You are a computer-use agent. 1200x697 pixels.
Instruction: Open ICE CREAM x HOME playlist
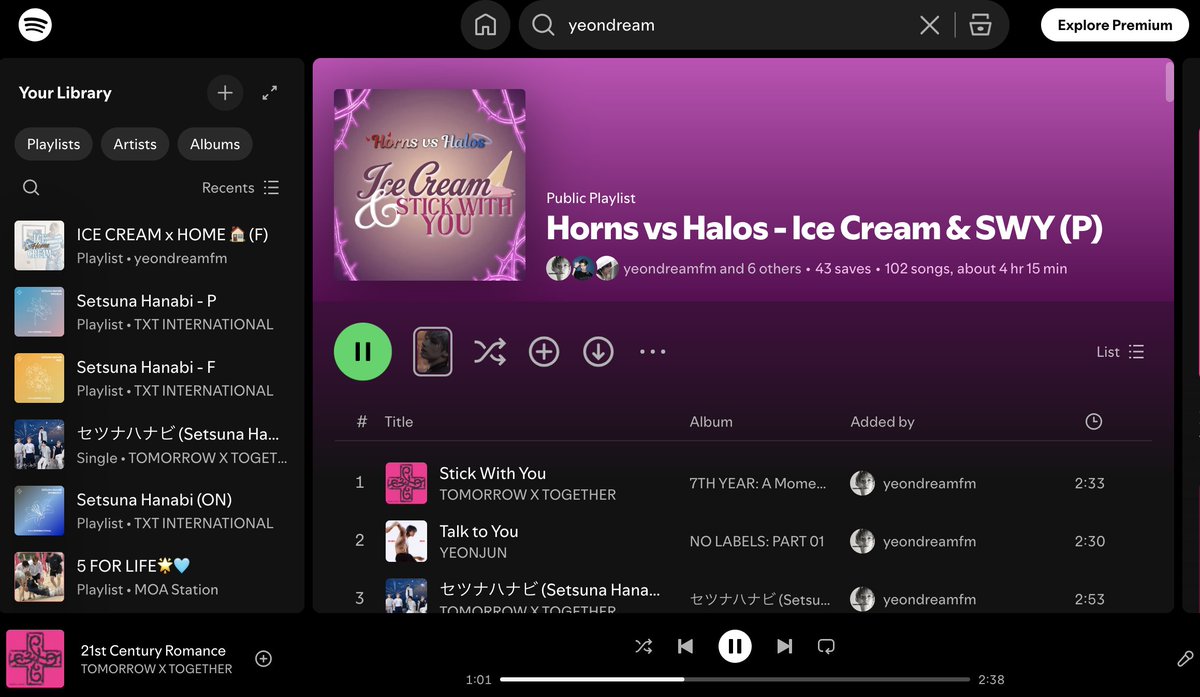point(152,246)
